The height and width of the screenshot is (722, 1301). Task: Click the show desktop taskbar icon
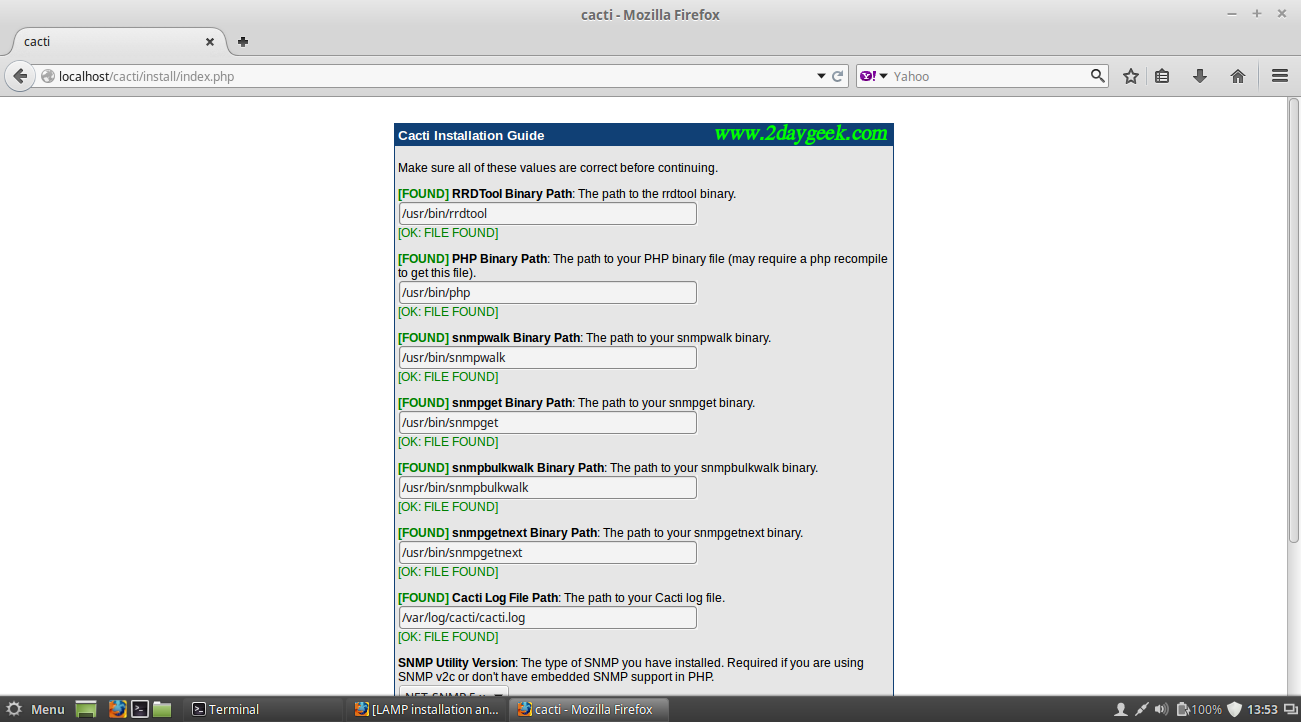[x=86, y=709]
